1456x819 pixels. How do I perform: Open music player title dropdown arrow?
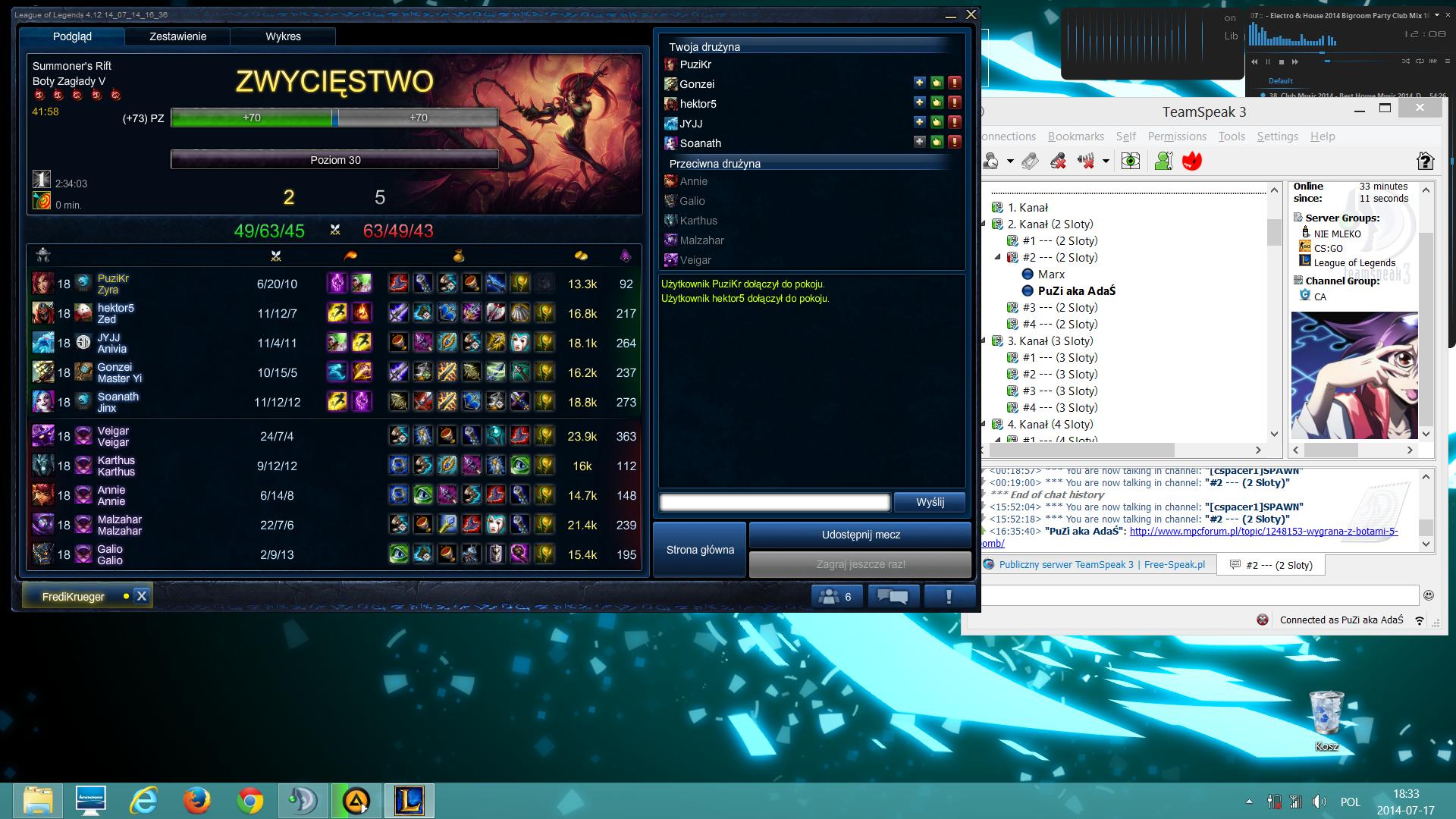(1437, 15)
